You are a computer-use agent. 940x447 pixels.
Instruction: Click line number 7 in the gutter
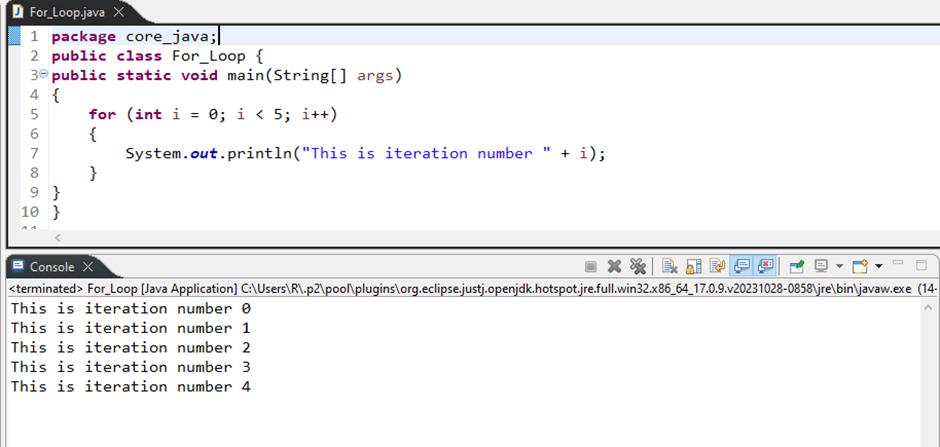click(34, 153)
